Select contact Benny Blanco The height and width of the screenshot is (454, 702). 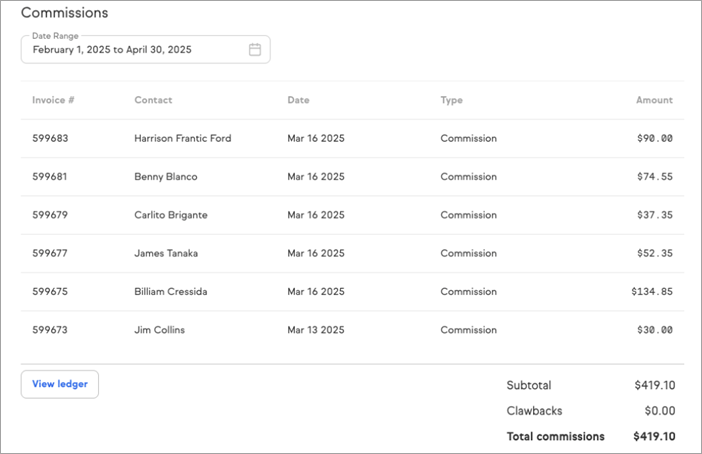165,177
